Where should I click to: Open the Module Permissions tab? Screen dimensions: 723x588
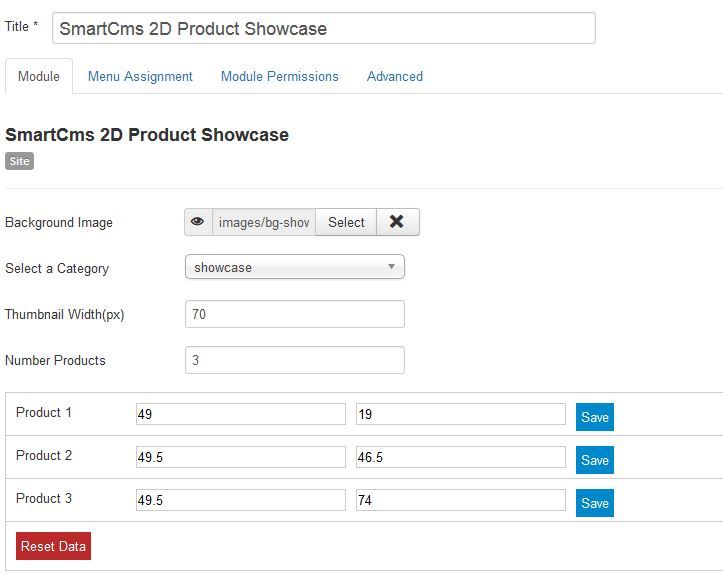click(x=280, y=76)
